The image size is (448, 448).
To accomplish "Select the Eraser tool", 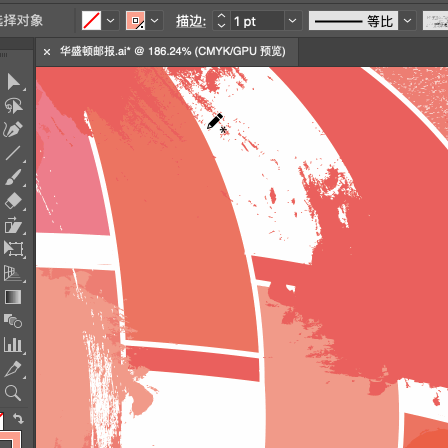I will click(x=13, y=201).
